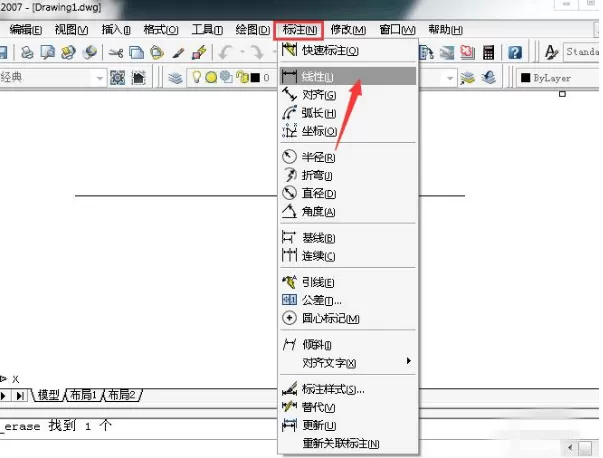The image size is (603, 458).
Task: Toggle layer 0 freeze sun icon
Action: pyautogui.click(x=211, y=78)
